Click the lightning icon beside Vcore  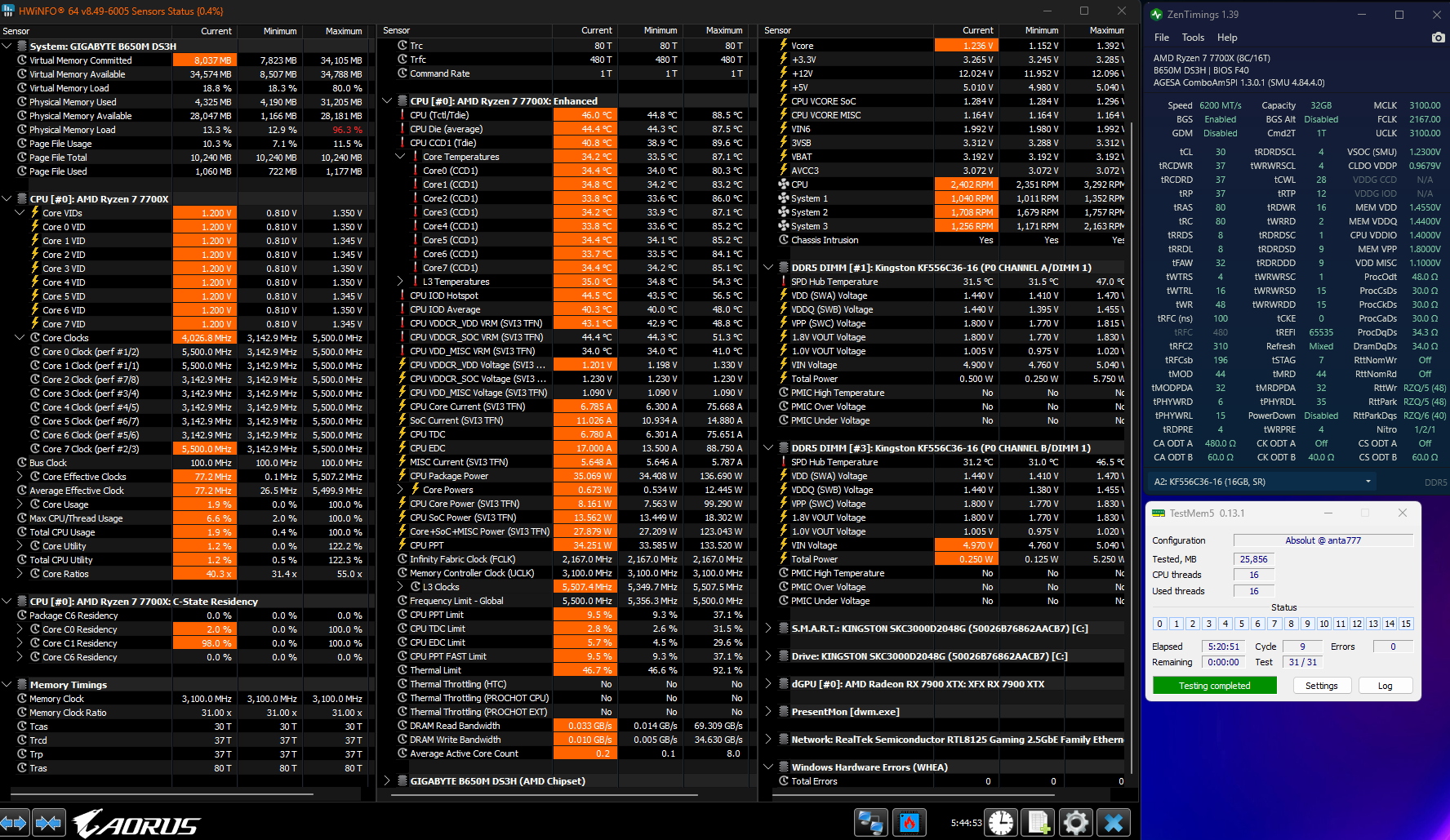(784, 46)
